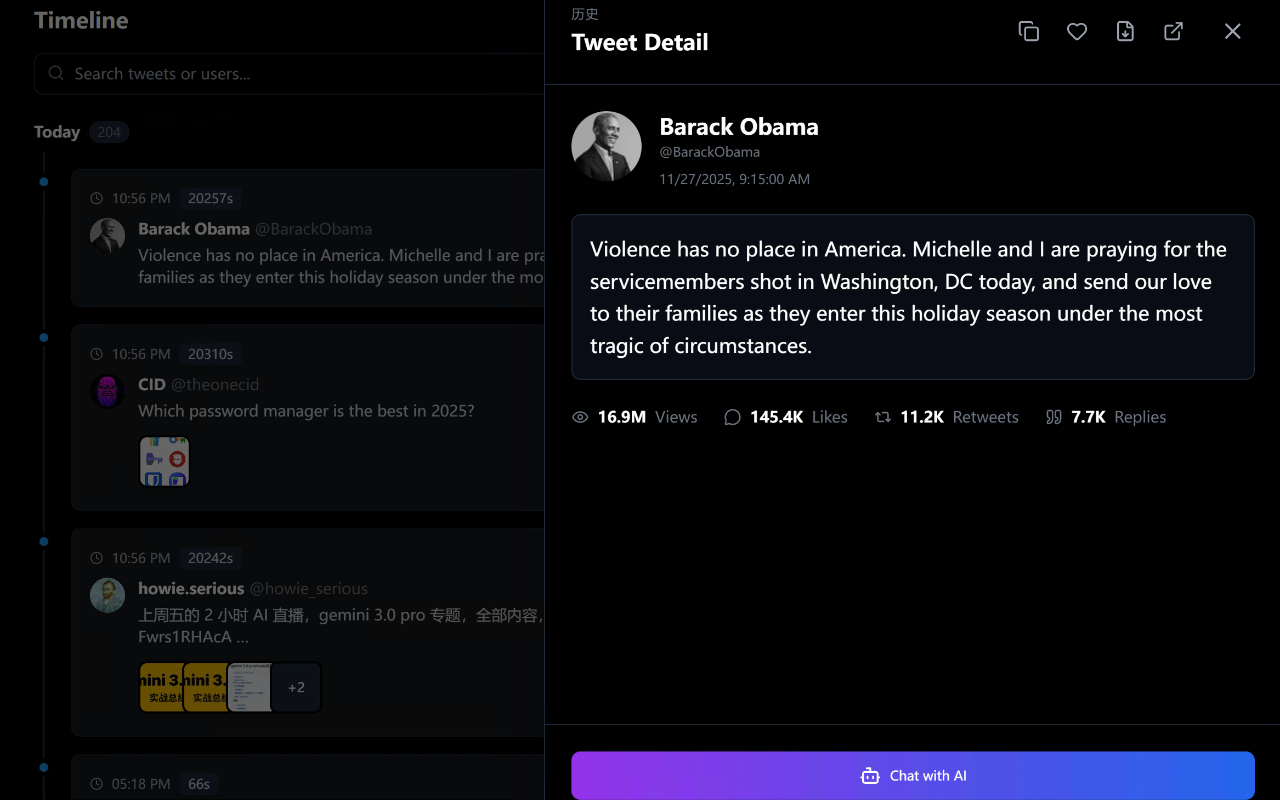1280x800 pixels.
Task: Open the +2 more images tile
Action: 296,687
